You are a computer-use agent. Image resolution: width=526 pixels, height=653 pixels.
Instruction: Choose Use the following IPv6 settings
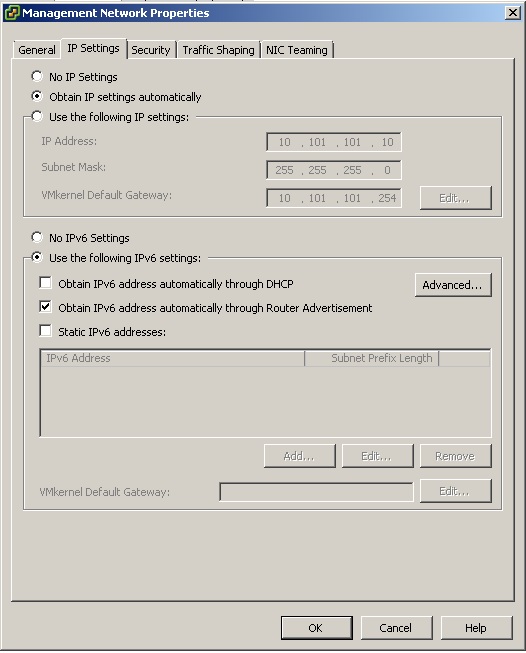[x=37, y=257]
